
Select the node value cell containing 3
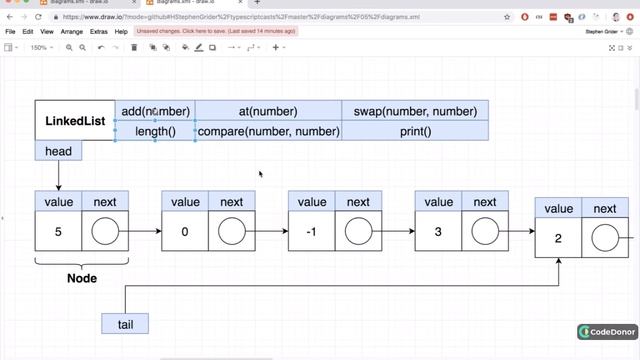[438, 231]
